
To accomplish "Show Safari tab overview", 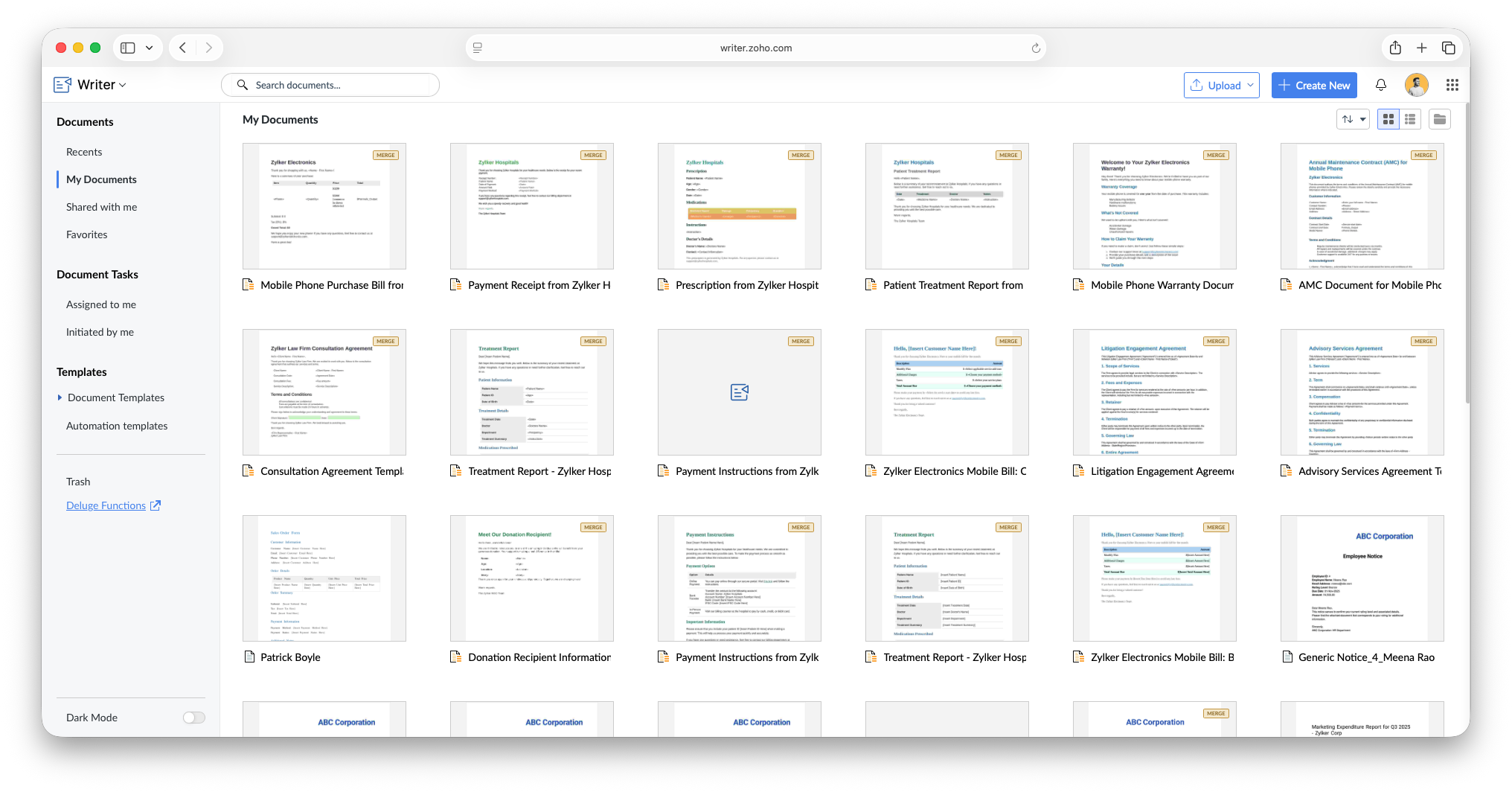I will pyautogui.click(x=1448, y=48).
